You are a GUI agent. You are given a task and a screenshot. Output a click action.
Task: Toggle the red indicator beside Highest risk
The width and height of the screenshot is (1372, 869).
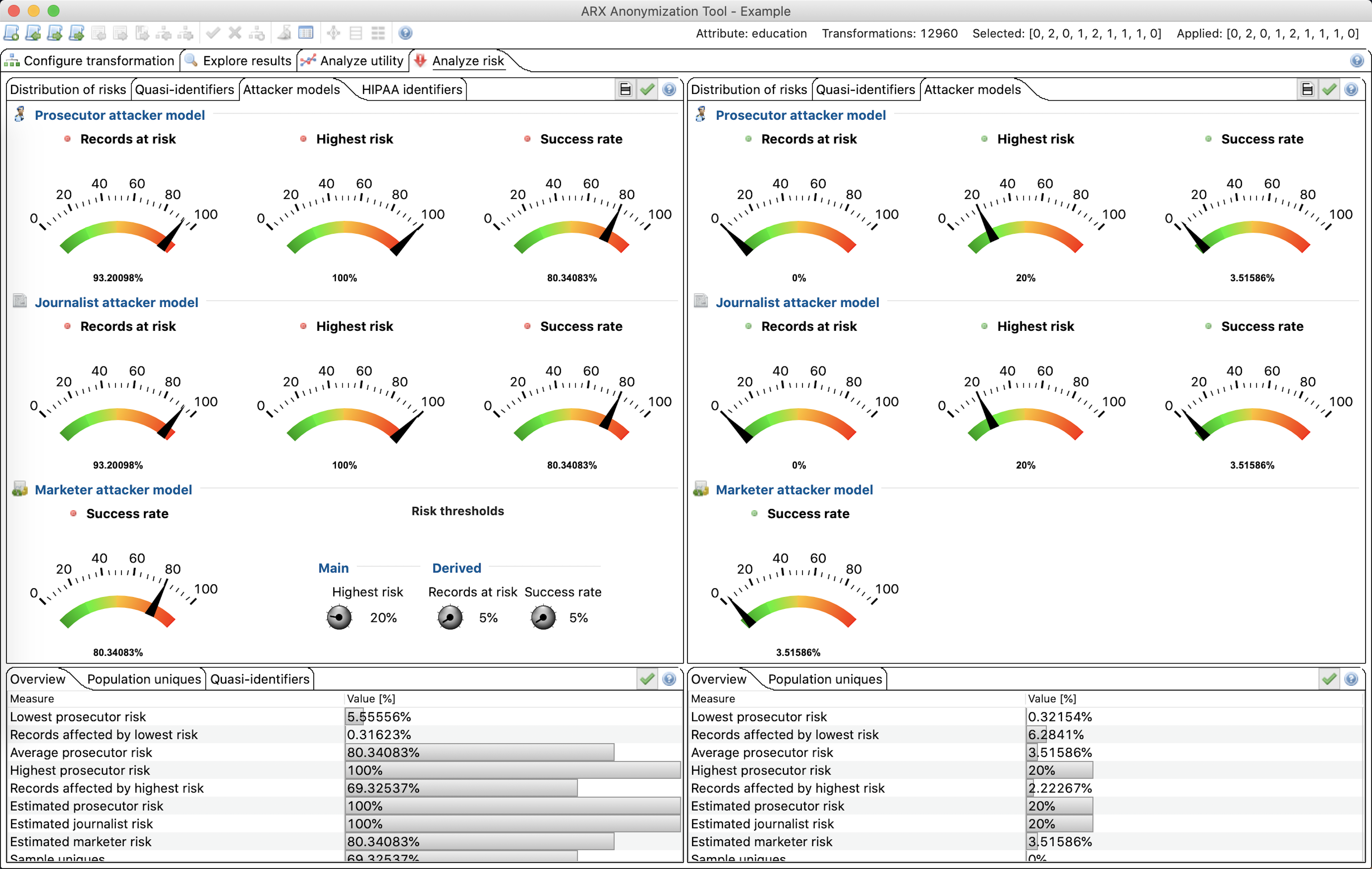[303, 139]
